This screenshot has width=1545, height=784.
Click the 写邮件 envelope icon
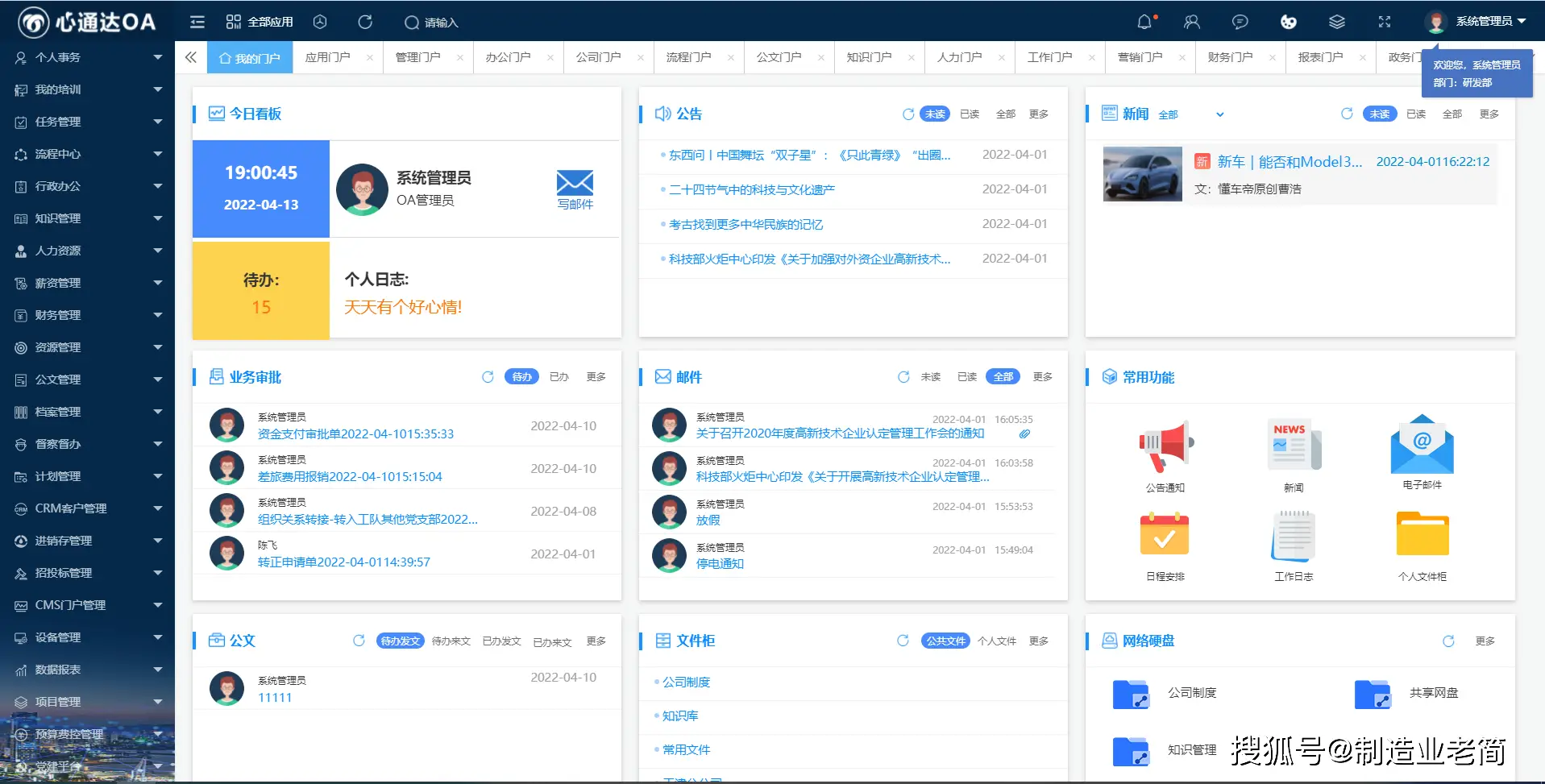[575, 183]
